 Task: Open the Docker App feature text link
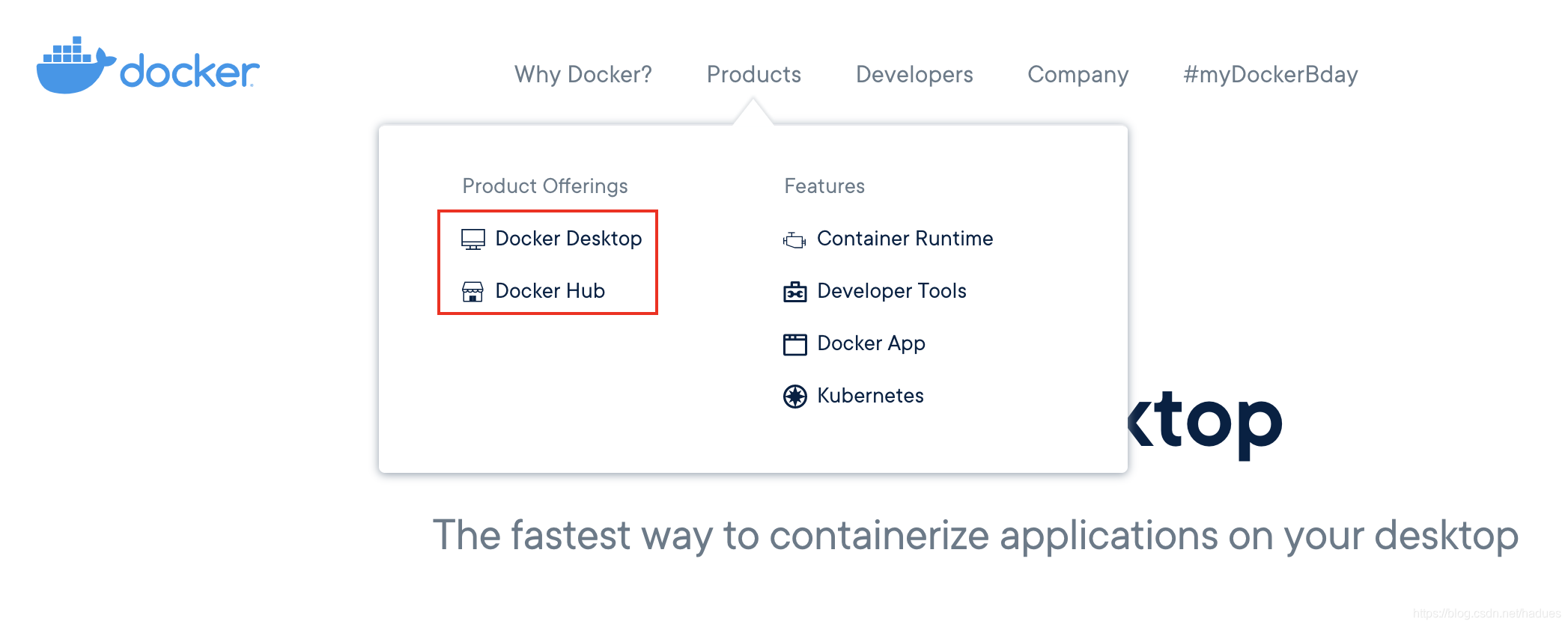871,343
